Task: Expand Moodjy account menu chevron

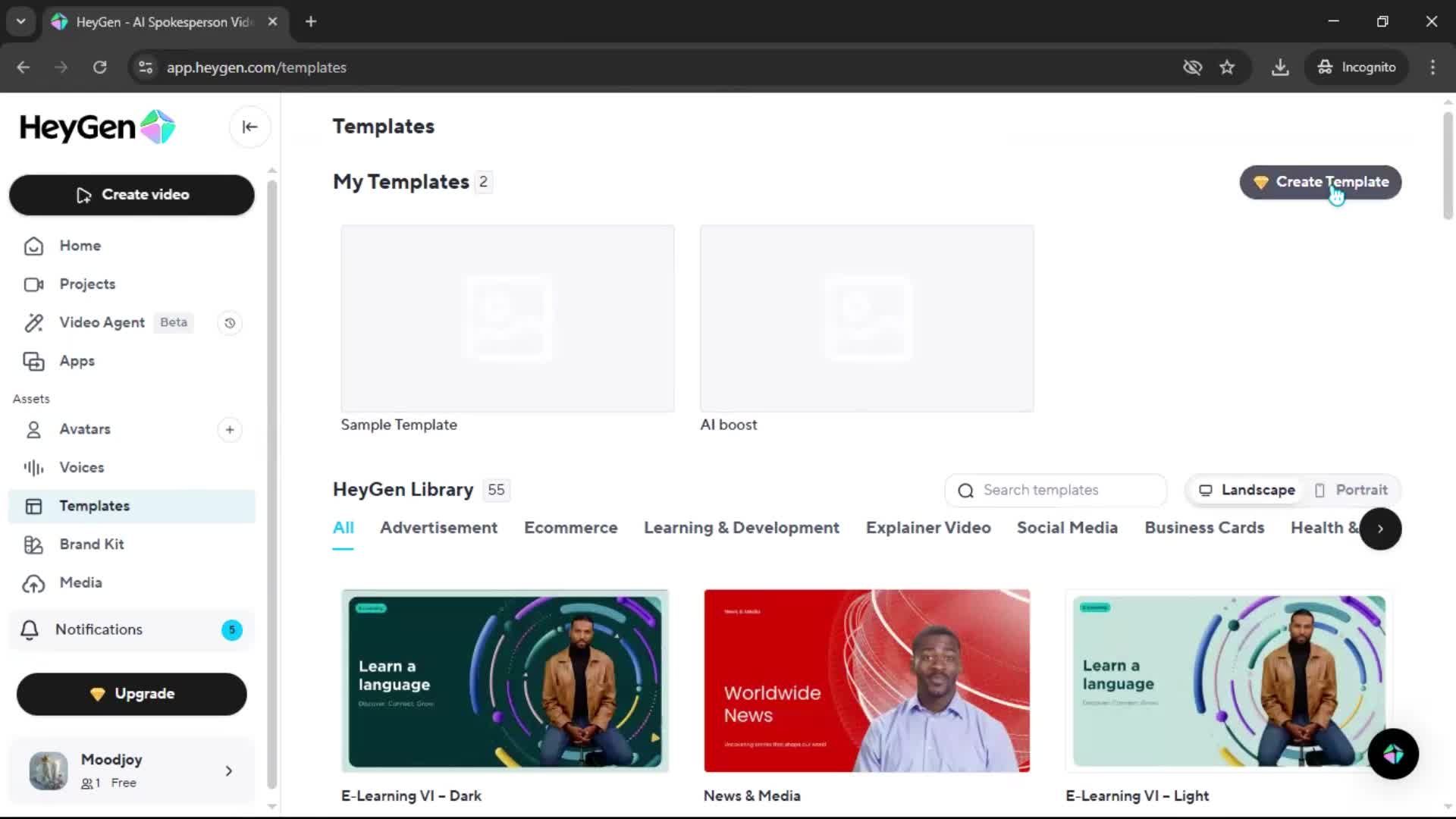Action: point(229,771)
